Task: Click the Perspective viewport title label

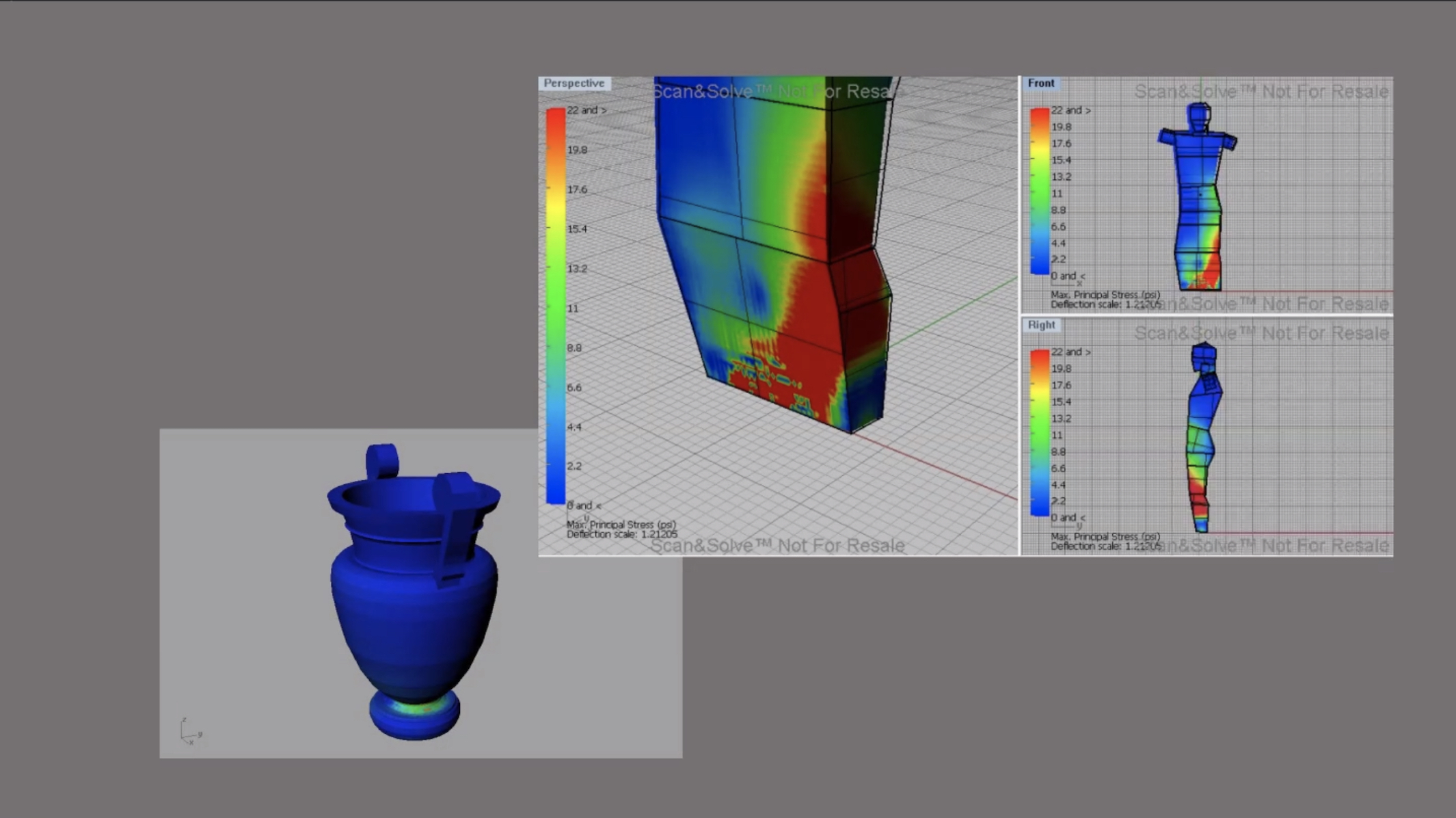Action: 574,83
